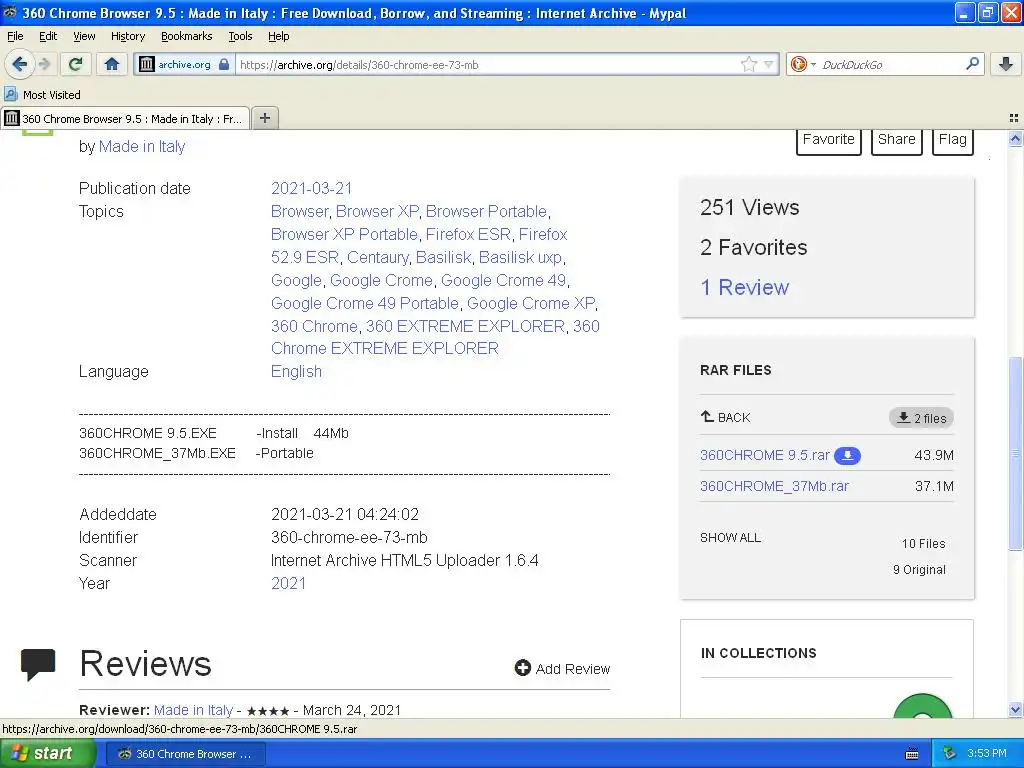The height and width of the screenshot is (768, 1024).
Task: Download the 2 files bundle
Action: pyautogui.click(x=921, y=418)
